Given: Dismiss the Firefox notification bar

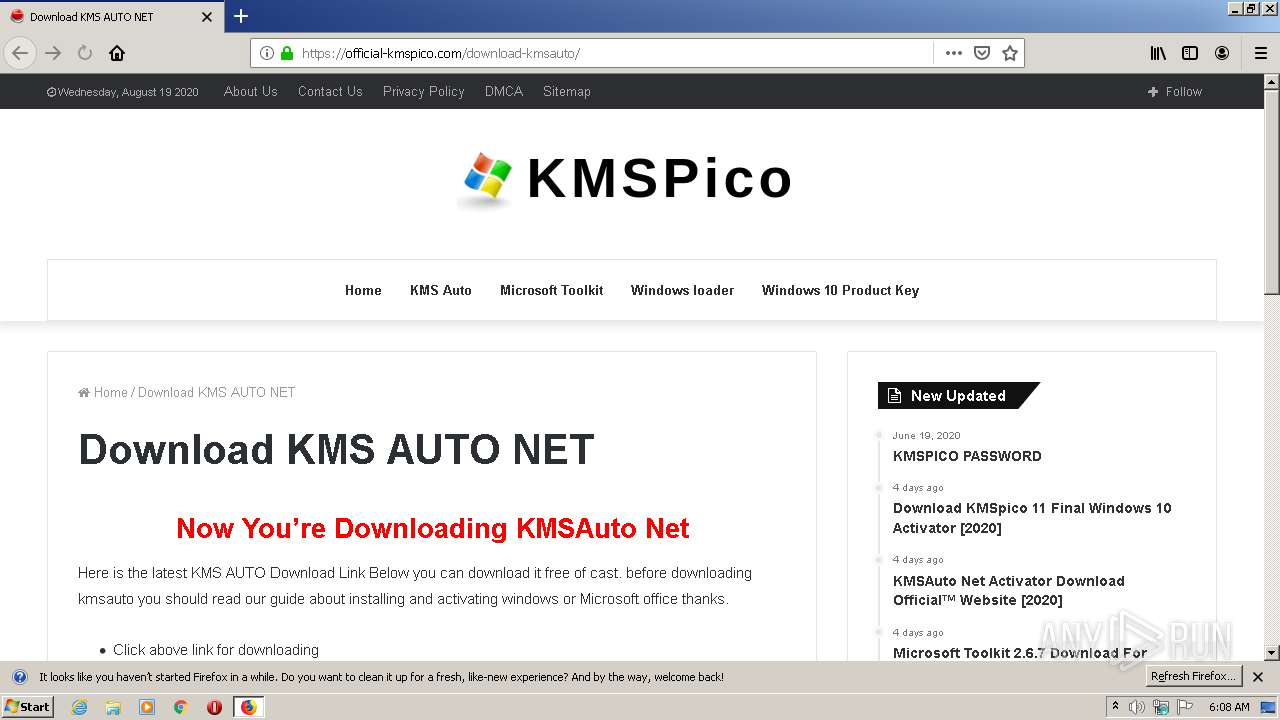Looking at the screenshot, I should click(x=1259, y=677).
